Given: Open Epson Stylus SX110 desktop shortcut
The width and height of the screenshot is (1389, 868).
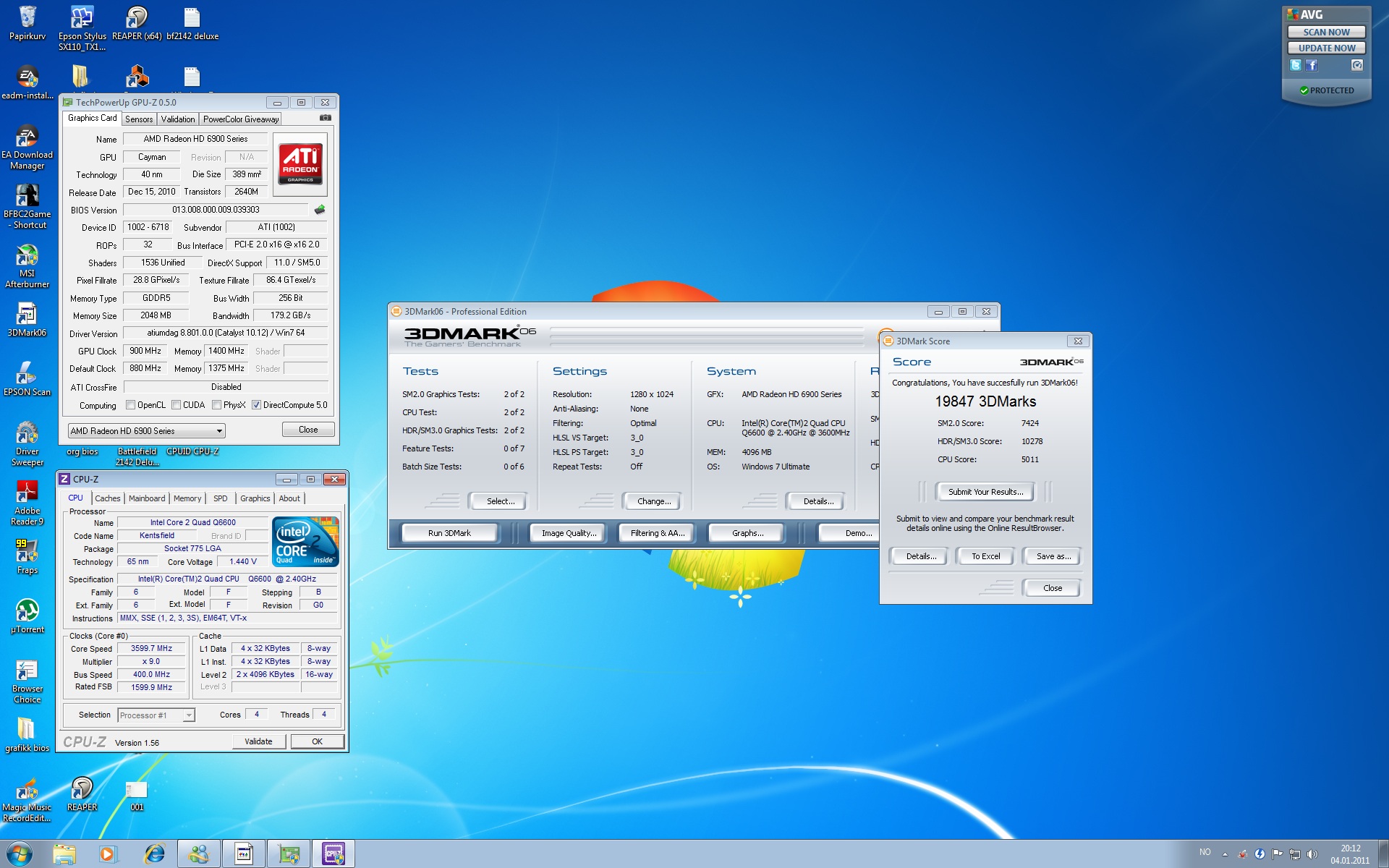Looking at the screenshot, I should coord(82,27).
